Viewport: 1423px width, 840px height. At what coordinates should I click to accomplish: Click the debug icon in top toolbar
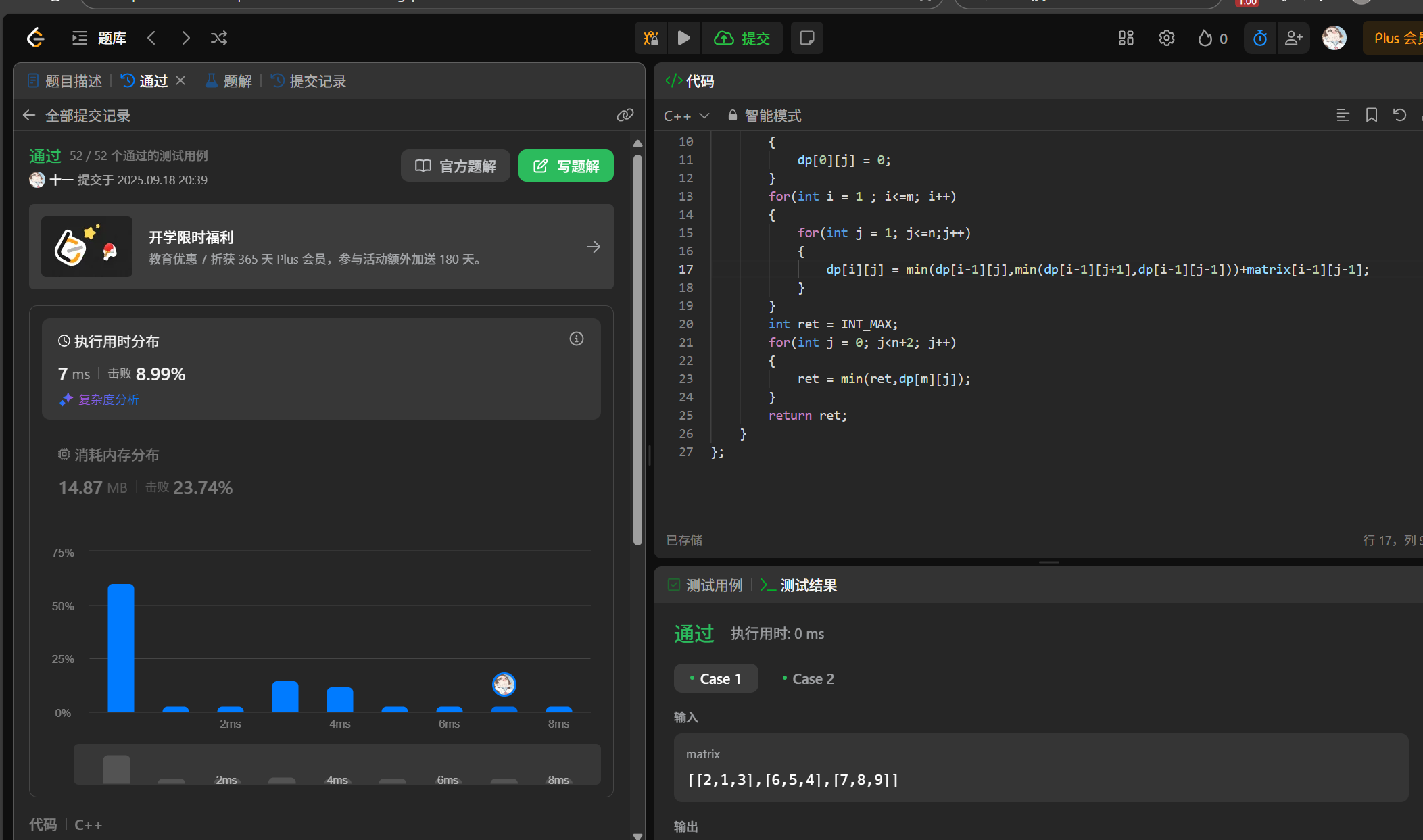pyautogui.click(x=651, y=38)
